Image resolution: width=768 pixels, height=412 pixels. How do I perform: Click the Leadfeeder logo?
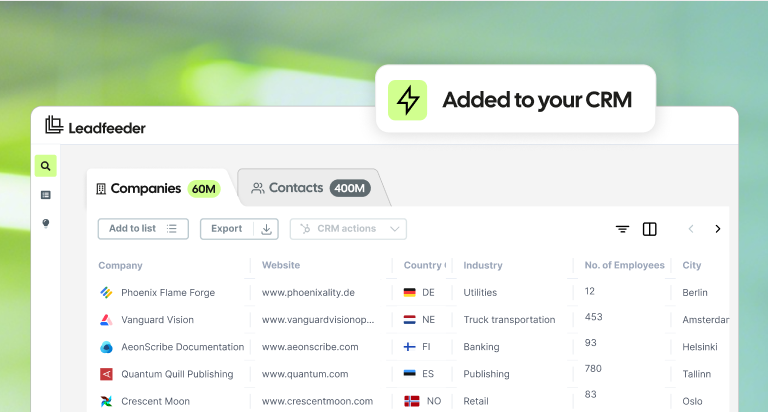tap(96, 126)
